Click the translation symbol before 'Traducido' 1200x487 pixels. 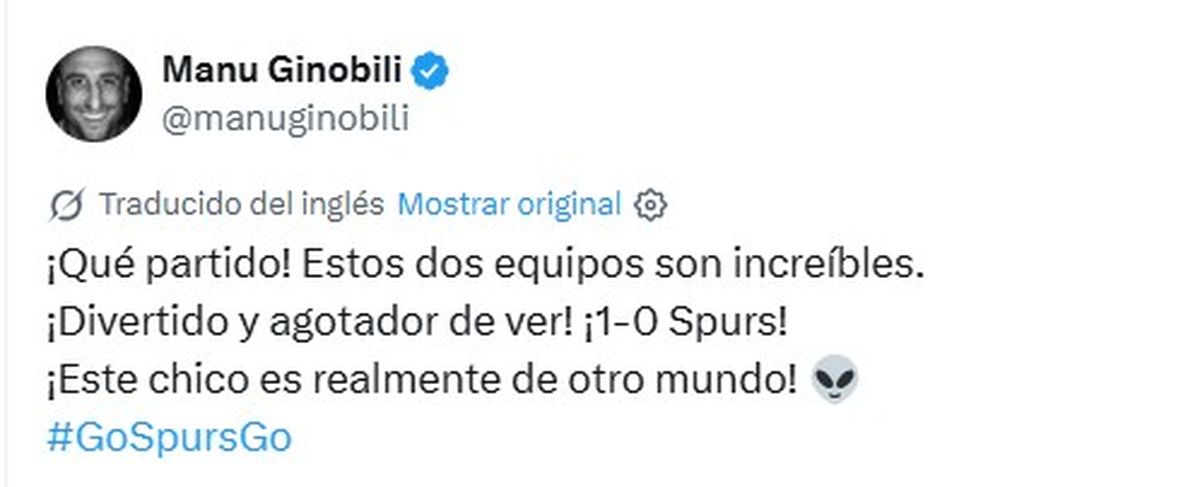(67, 205)
